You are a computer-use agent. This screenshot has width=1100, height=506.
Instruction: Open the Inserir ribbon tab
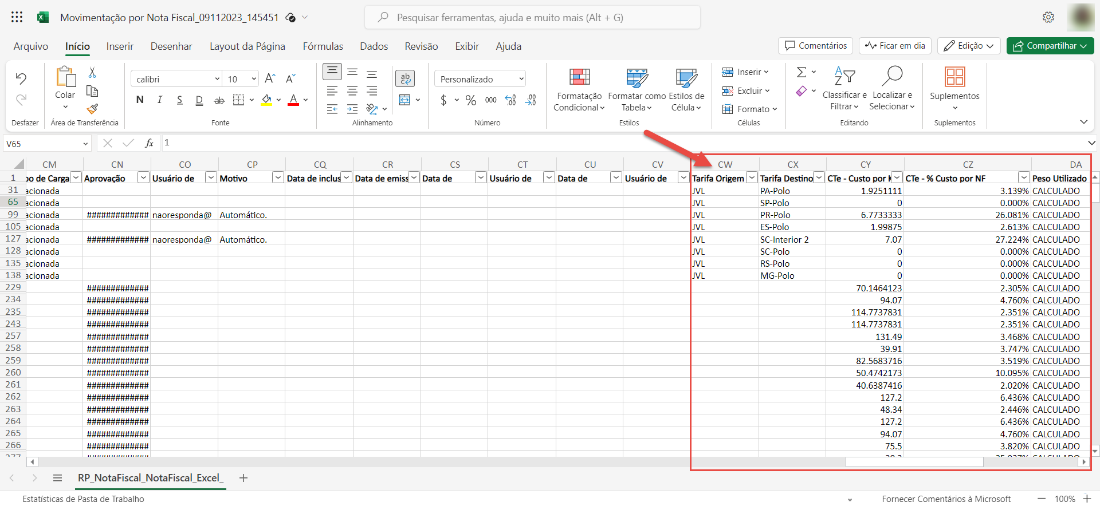coord(120,46)
